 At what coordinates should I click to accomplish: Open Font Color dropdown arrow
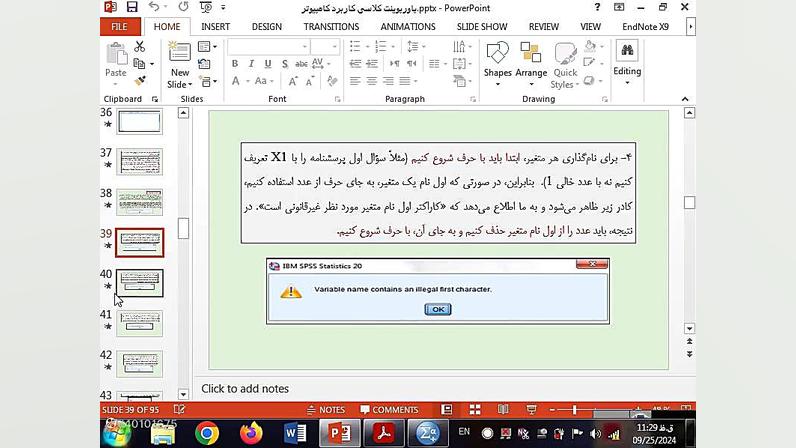click(248, 81)
